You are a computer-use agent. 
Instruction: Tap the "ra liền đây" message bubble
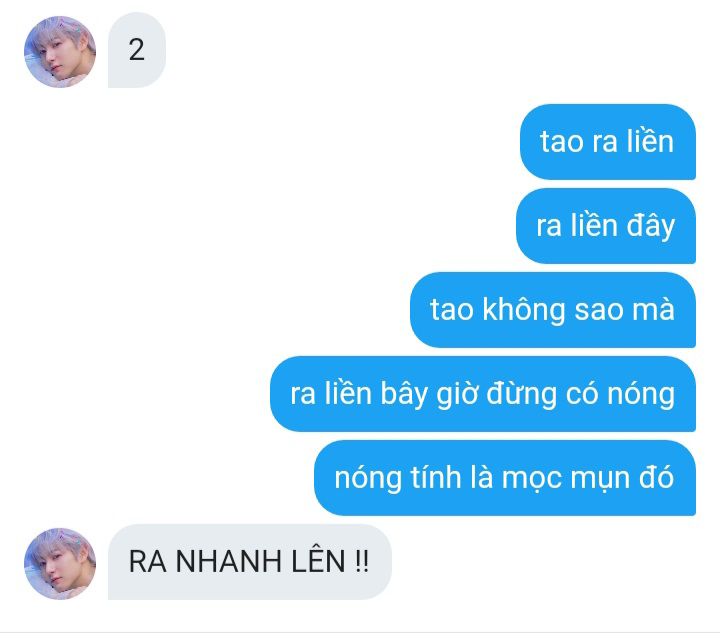pyautogui.click(x=606, y=226)
